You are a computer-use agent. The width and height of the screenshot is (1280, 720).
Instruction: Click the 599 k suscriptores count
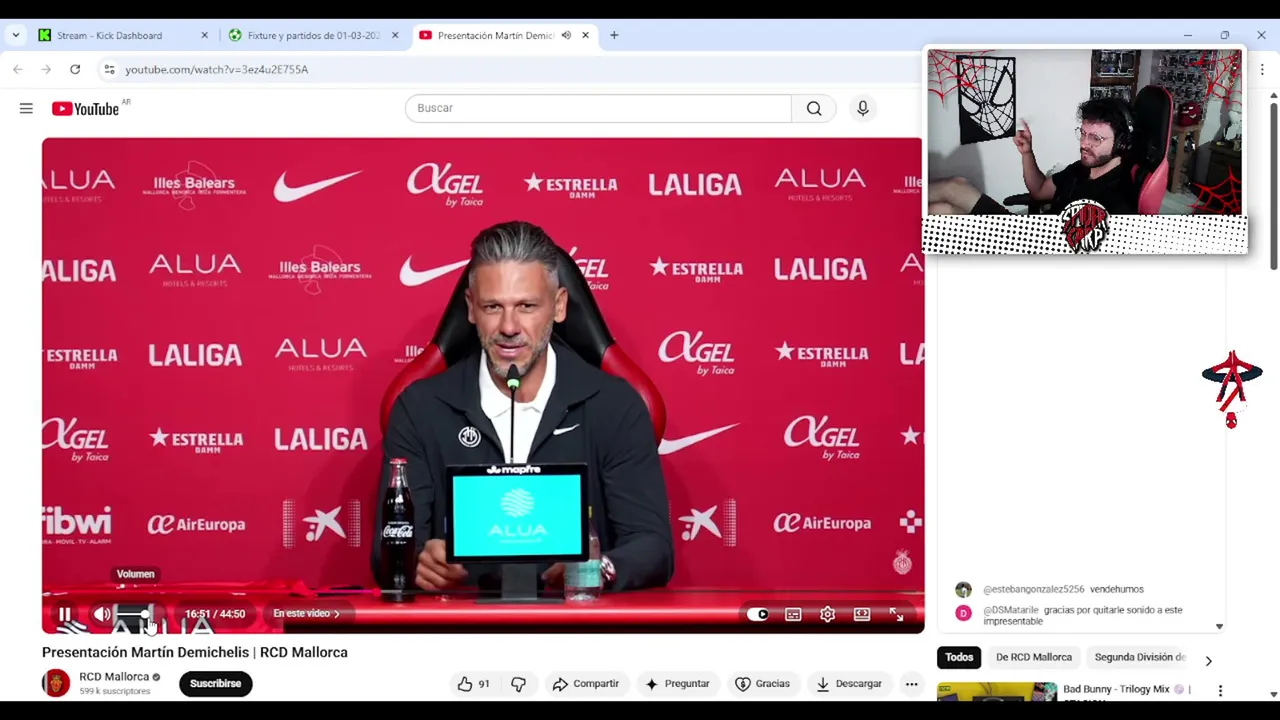point(115,691)
